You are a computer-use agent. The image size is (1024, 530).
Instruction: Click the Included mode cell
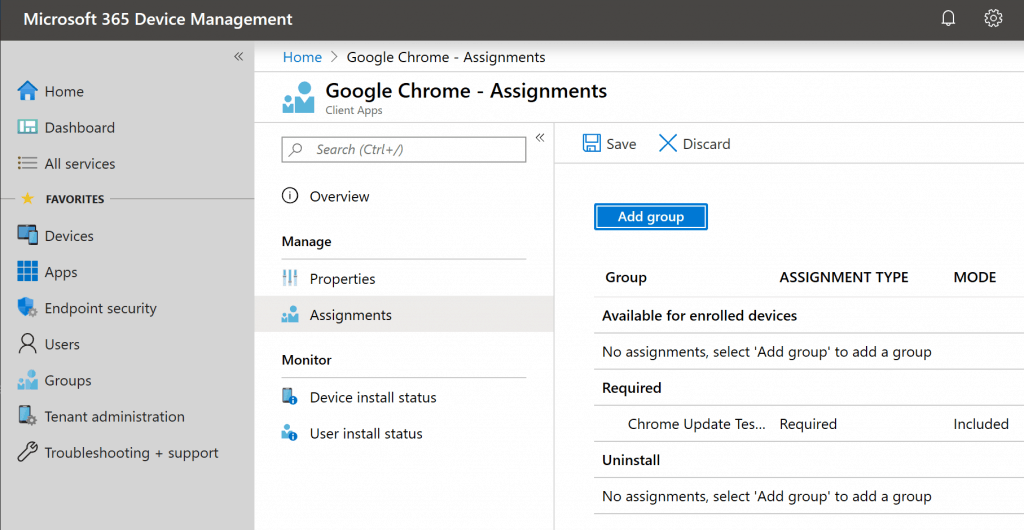(x=981, y=424)
